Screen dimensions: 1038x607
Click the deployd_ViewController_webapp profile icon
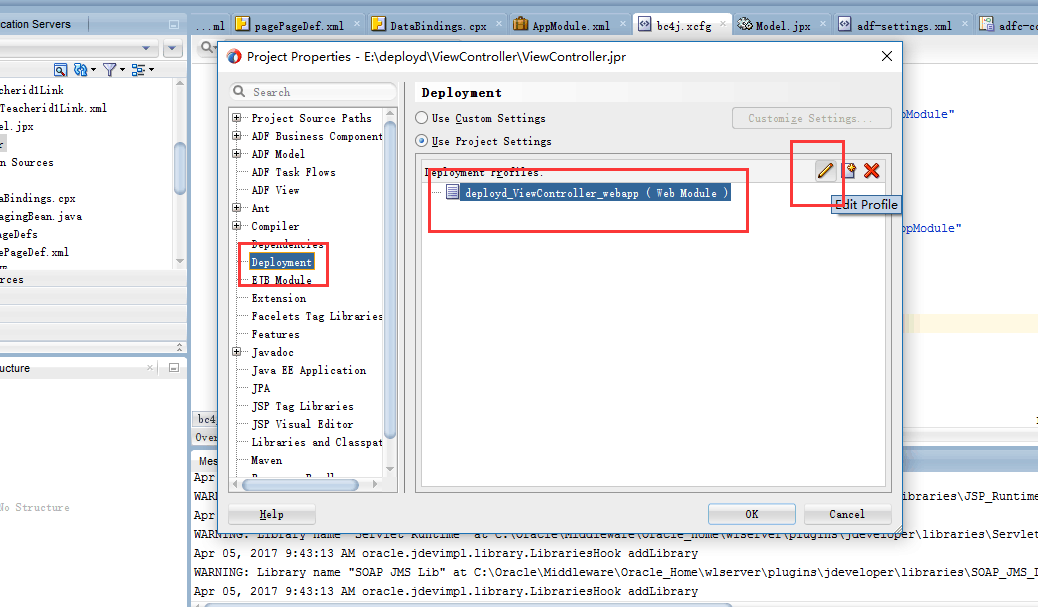[x=452, y=192]
